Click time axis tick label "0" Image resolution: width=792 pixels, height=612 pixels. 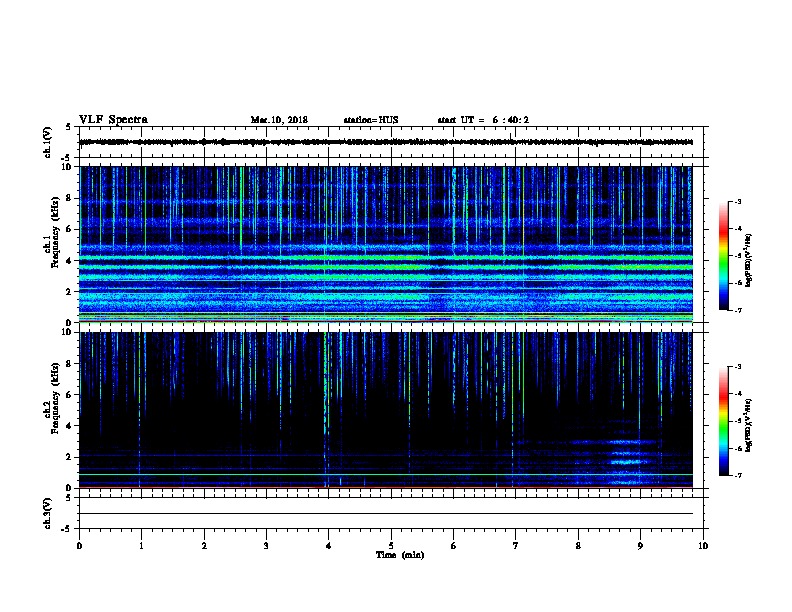click(79, 546)
